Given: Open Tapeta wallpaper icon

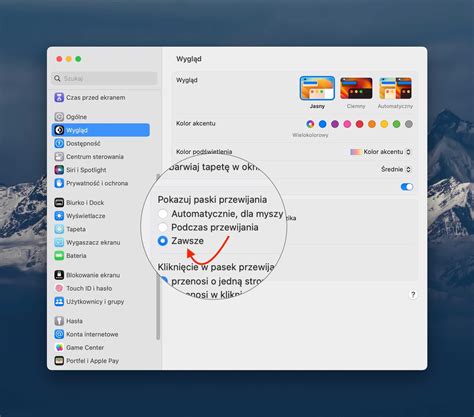Looking at the screenshot, I should pyautogui.click(x=59, y=229).
